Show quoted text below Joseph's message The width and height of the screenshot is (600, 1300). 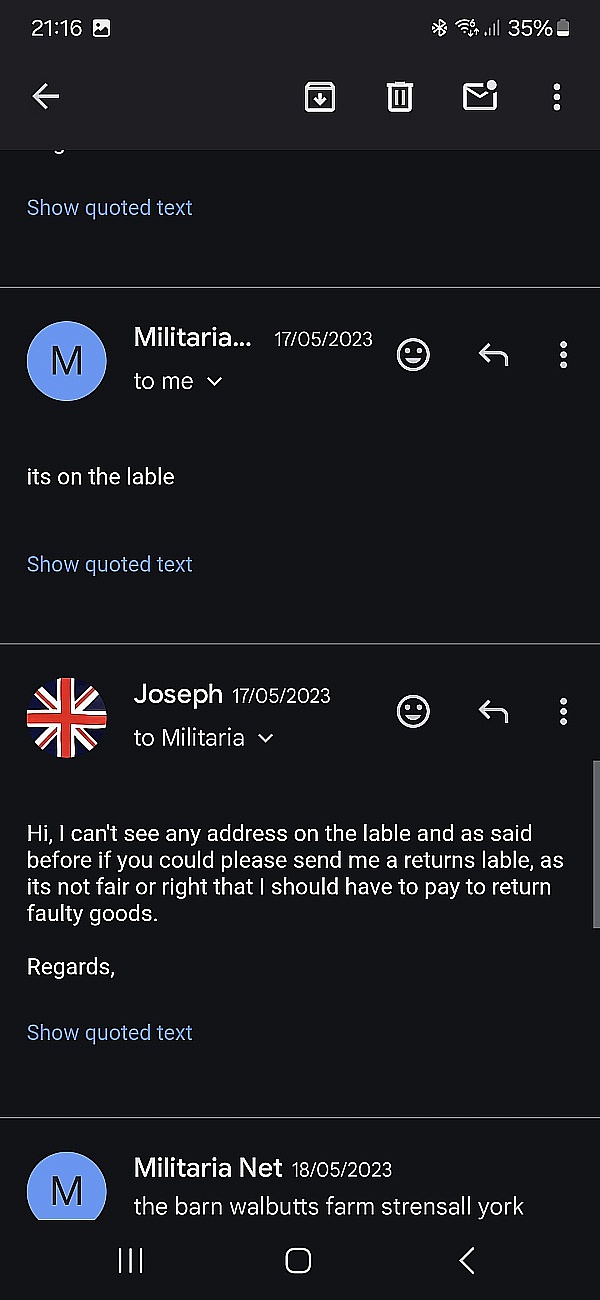[x=109, y=1032]
